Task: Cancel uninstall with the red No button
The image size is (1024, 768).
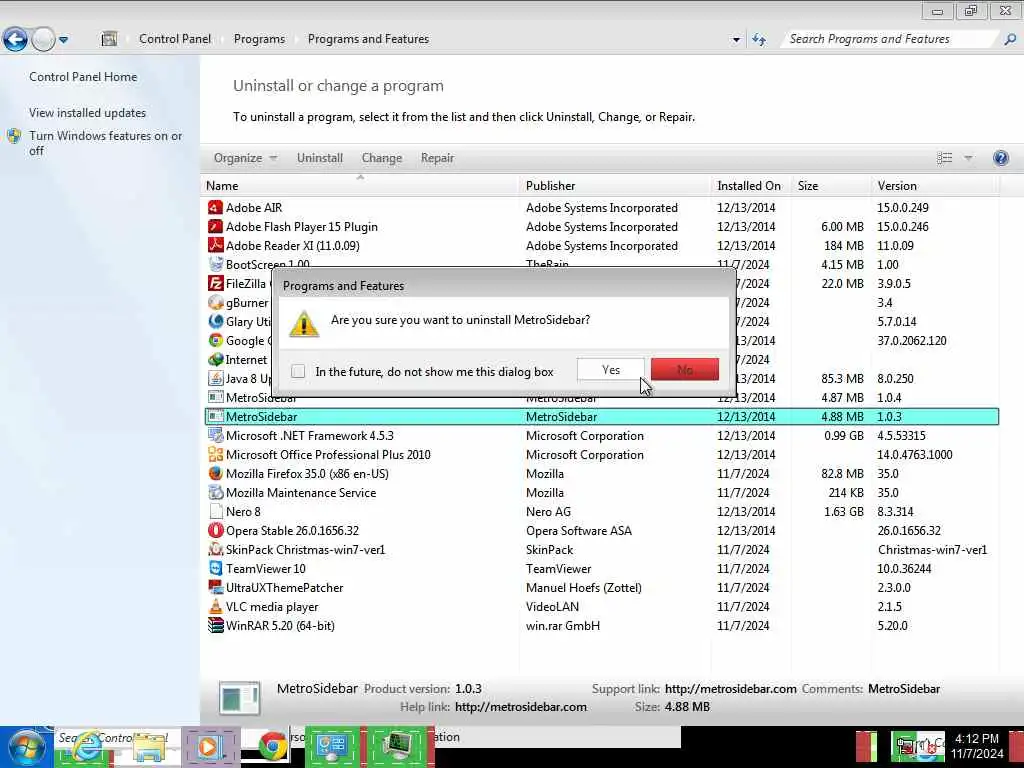Action: [684, 370]
